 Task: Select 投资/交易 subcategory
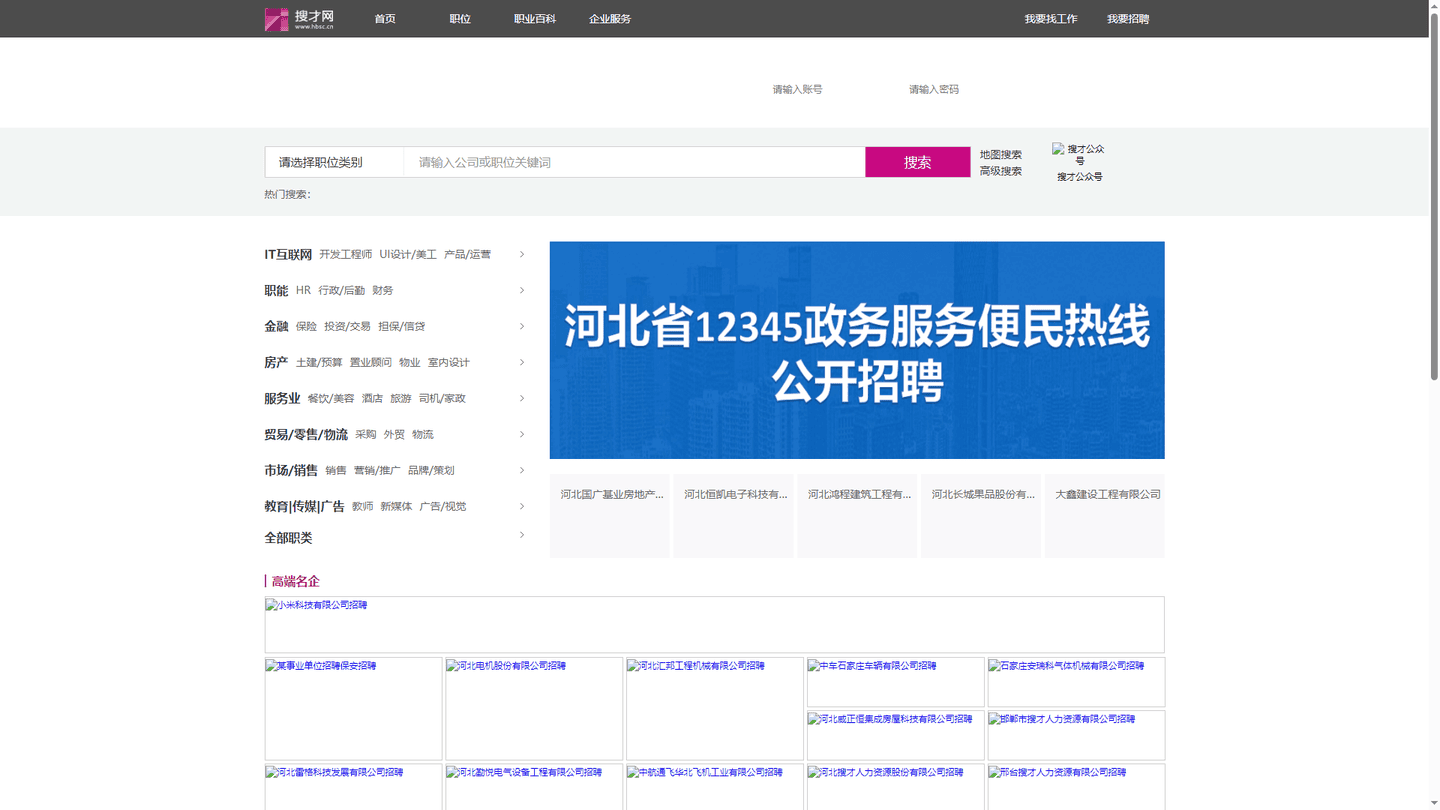[x=347, y=327]
